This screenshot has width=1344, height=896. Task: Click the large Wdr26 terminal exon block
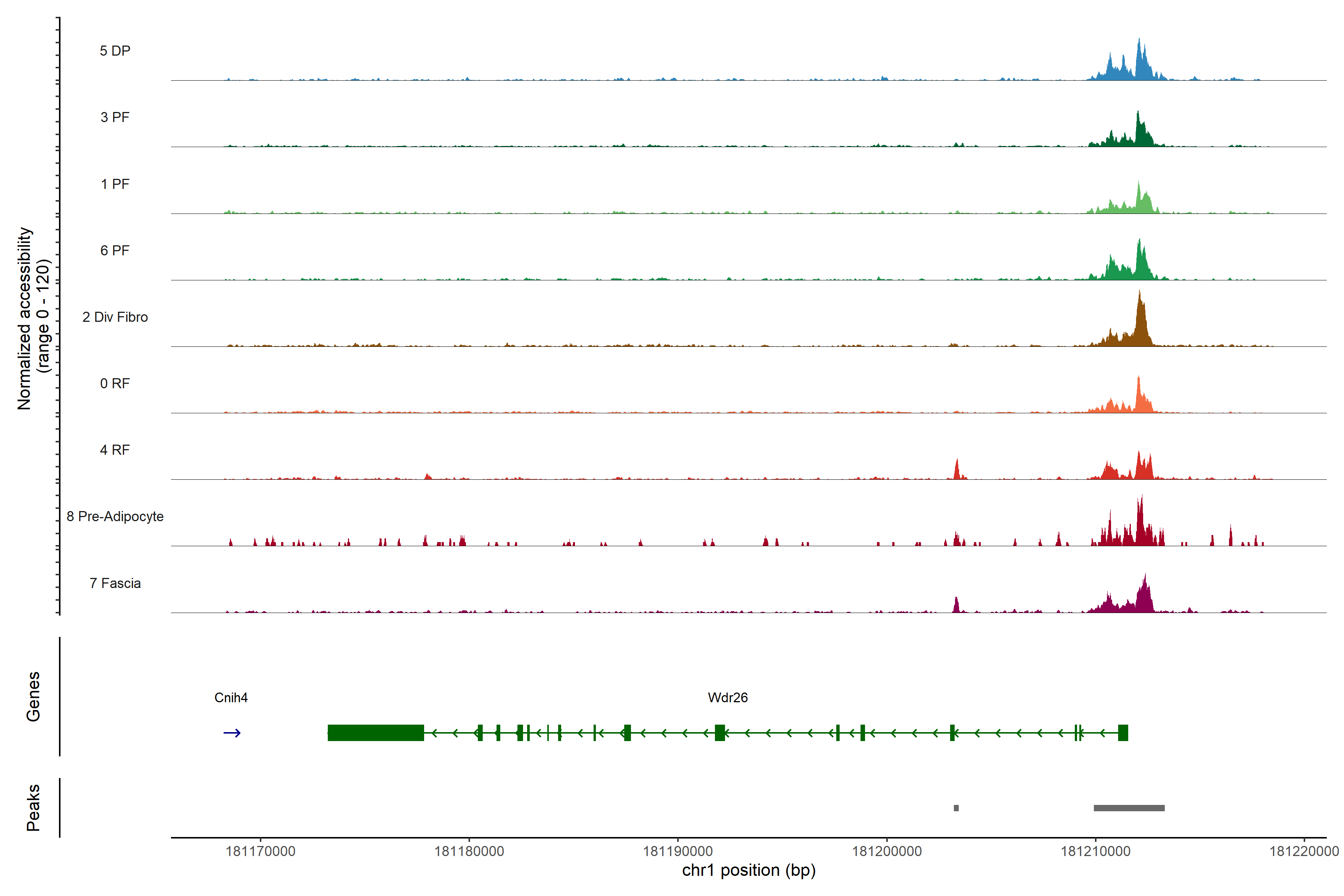[x=376, y=732]
